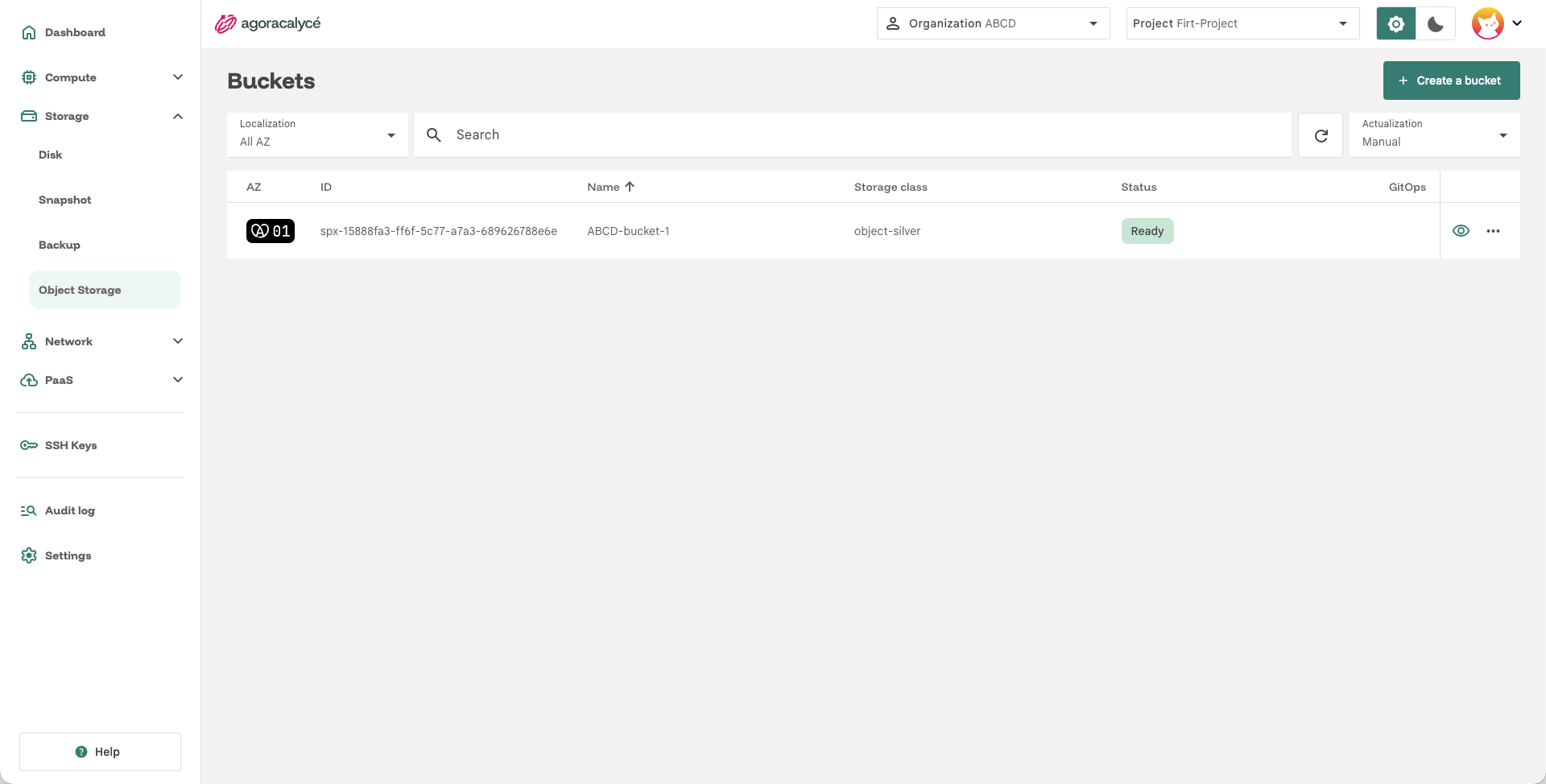Go to Dashboard via the home icon
The height and width of the screenshot is (784, 1546).
tap(29, 32)
